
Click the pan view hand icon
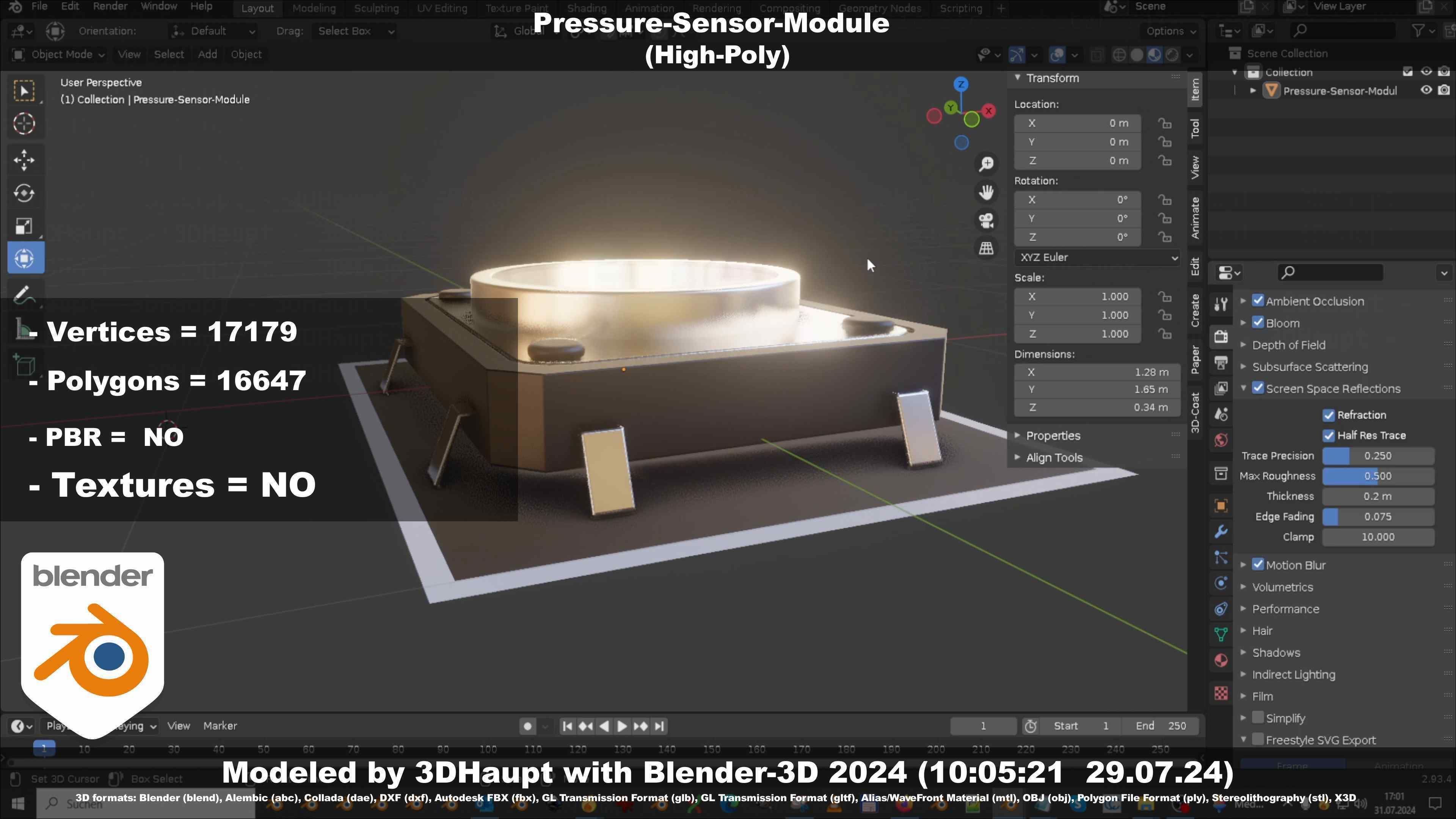[x=986, y=192]
